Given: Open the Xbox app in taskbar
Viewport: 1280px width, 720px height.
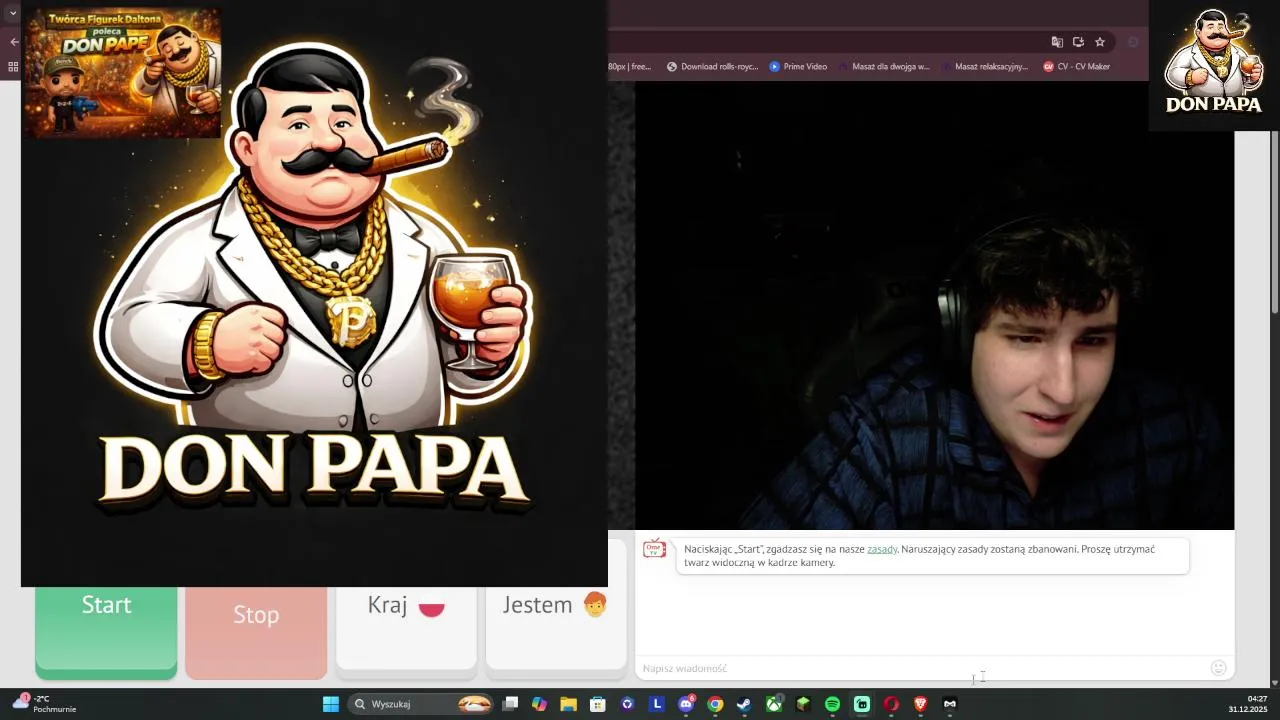Looking at the screenshot, I should (x=774, y=704).
